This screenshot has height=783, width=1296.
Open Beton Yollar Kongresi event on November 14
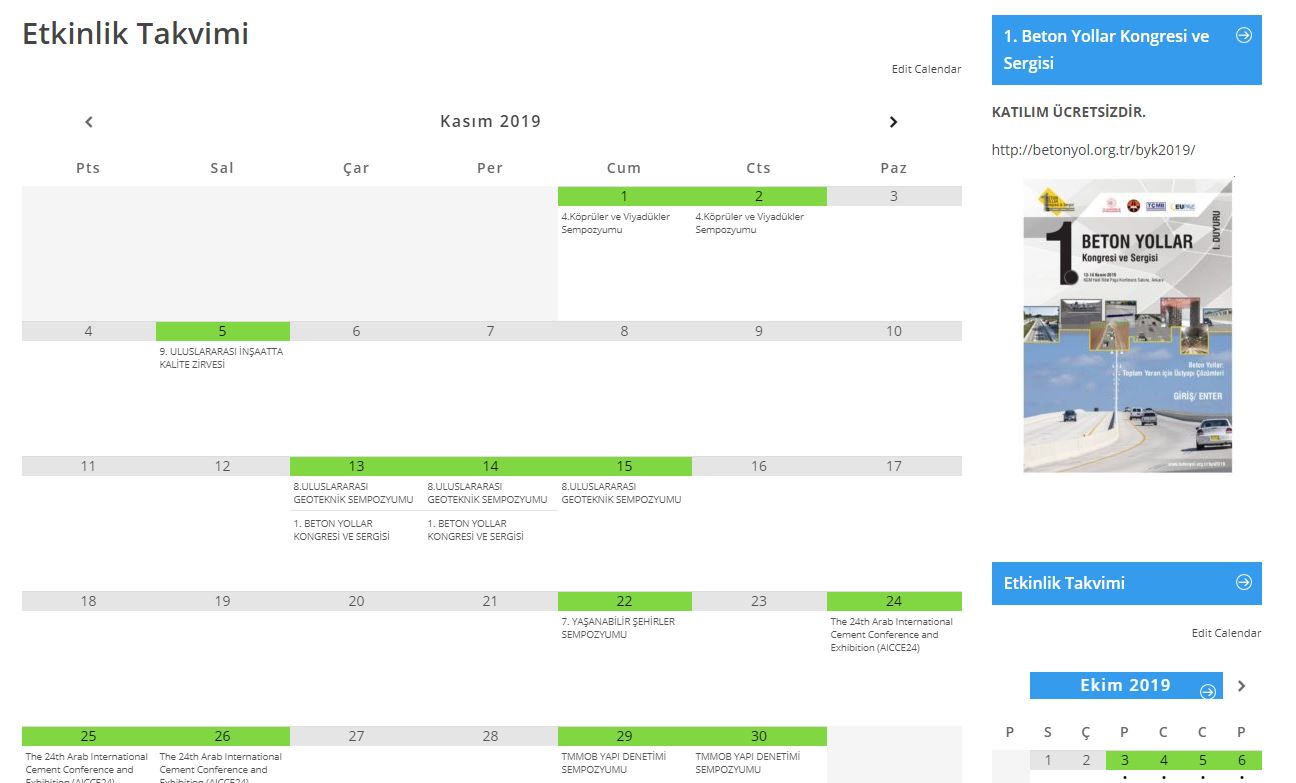click(x=475, y=530)
